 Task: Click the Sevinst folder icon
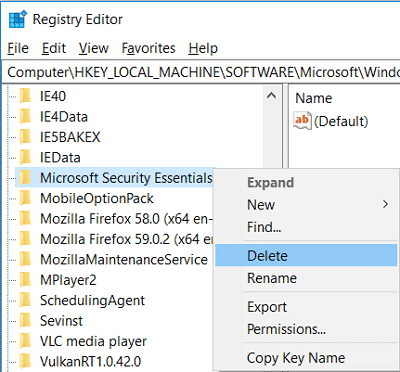(x=25, y=321)
